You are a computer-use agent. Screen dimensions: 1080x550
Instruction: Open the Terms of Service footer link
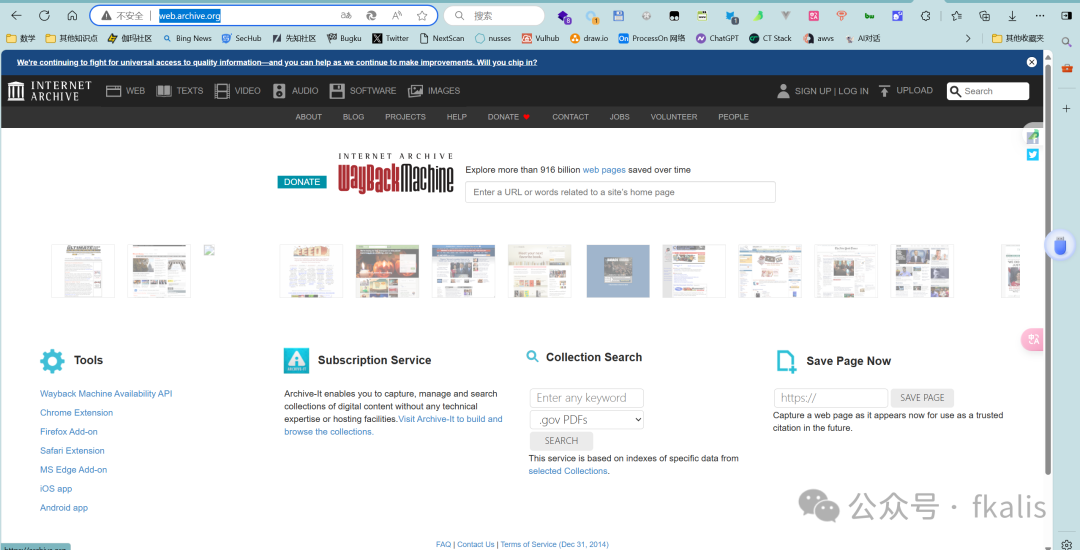click(x=554, y=544)
